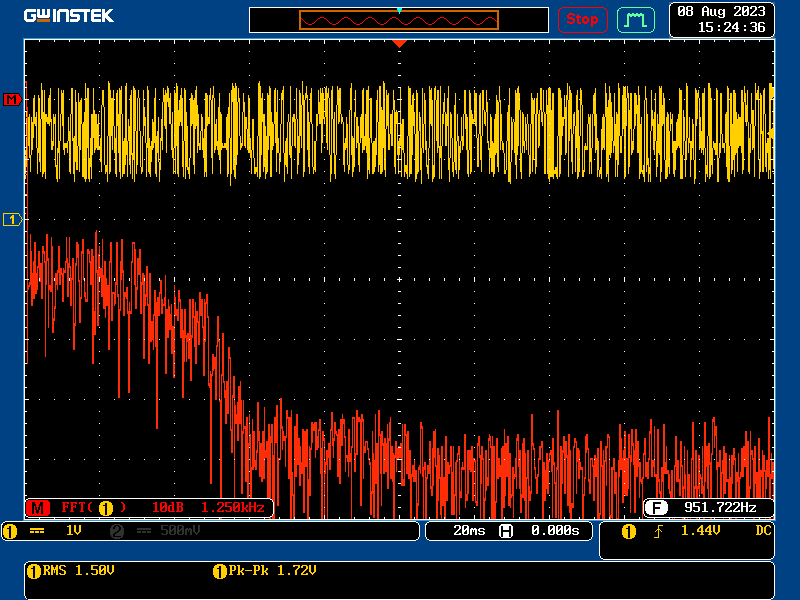Click the Pk-Pk 1.72V measurement readout
The width and height of the screenshot is (800, 600).
pyautogui.click(x=272, y=570)
